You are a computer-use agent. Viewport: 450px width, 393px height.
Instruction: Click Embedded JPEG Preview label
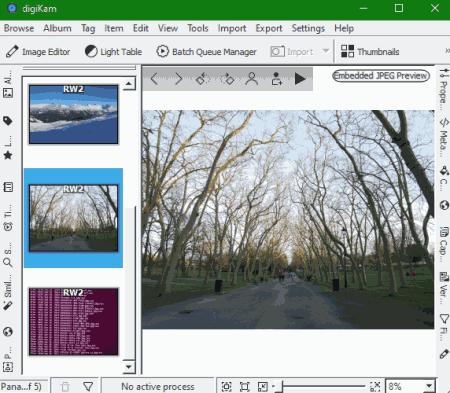coord(381,76)
